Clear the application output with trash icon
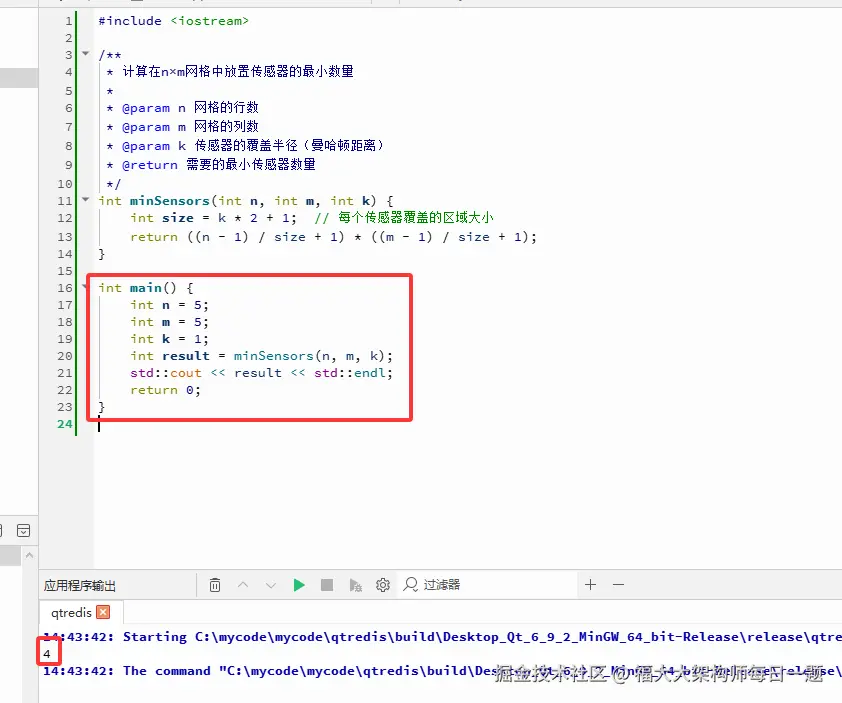The image size is (842, 703). pos(215,585)
